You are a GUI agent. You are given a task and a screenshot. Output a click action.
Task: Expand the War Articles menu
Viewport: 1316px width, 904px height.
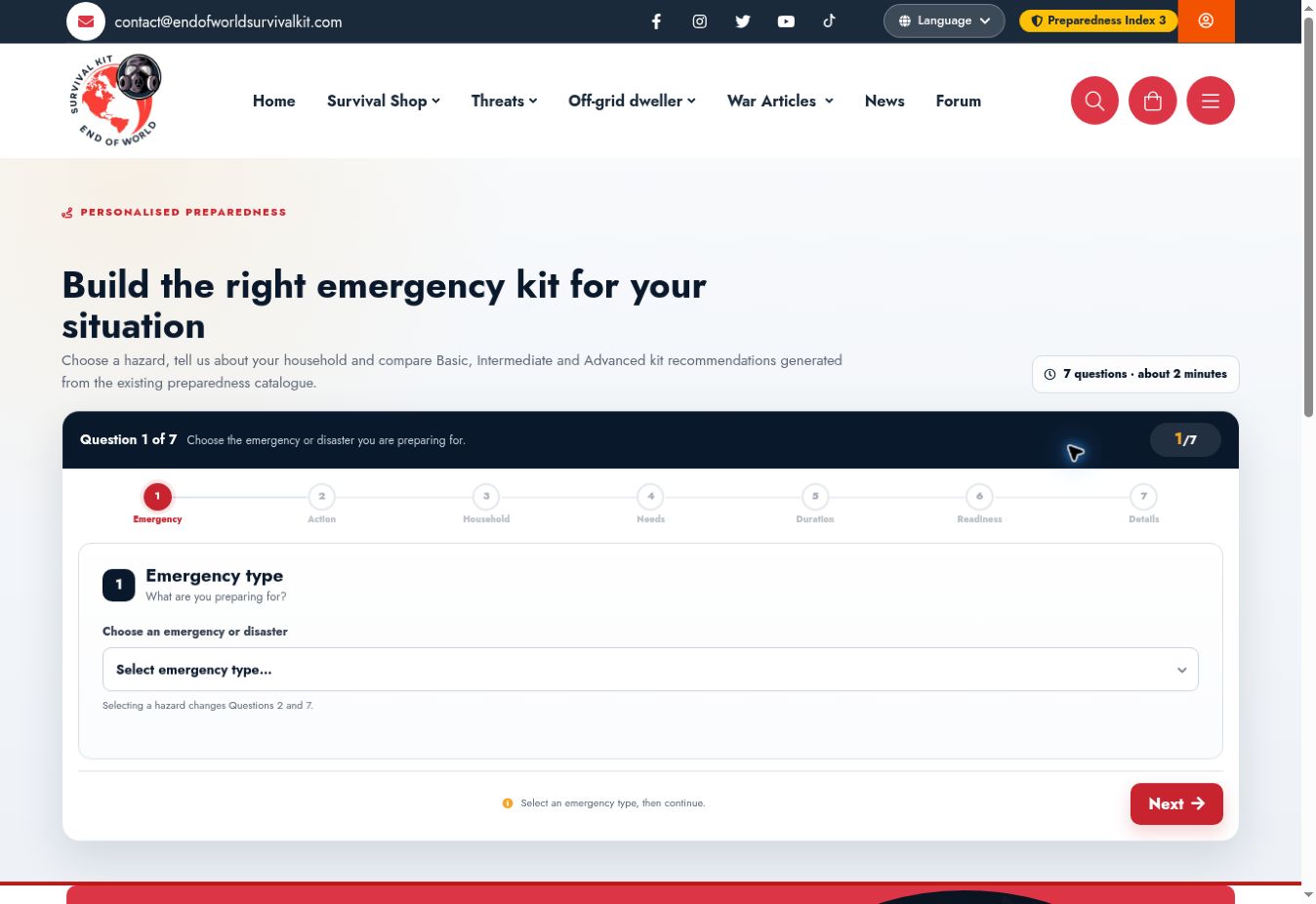780,101
